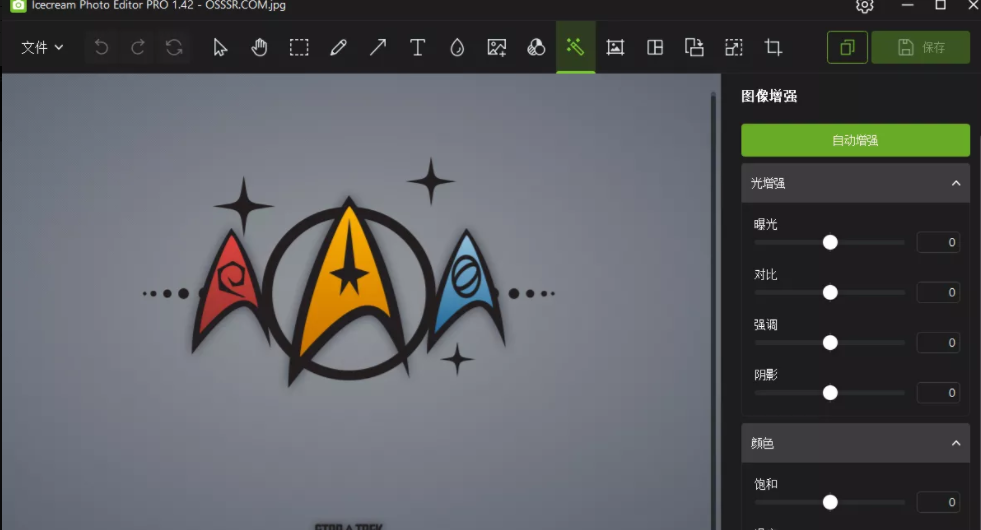Click the crop tool icon
The width and height of the screenshot is (981, 530).
(x=773, y=47)
